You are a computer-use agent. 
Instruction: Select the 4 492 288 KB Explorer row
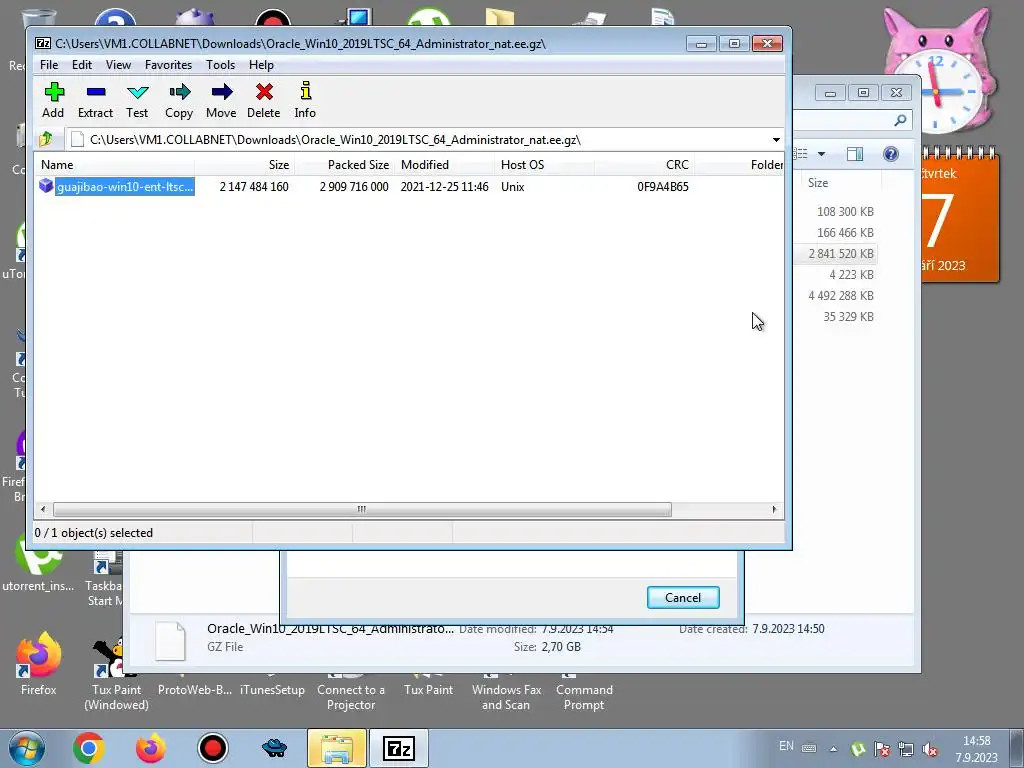841,296
